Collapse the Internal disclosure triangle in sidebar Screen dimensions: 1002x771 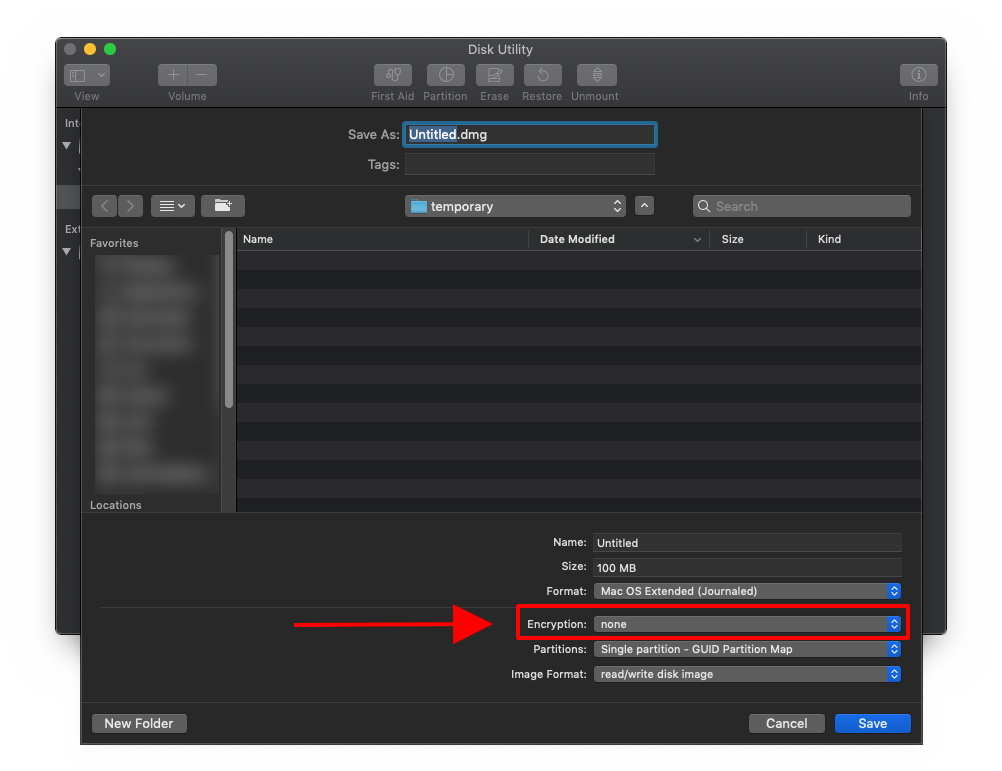coord(66,146)
